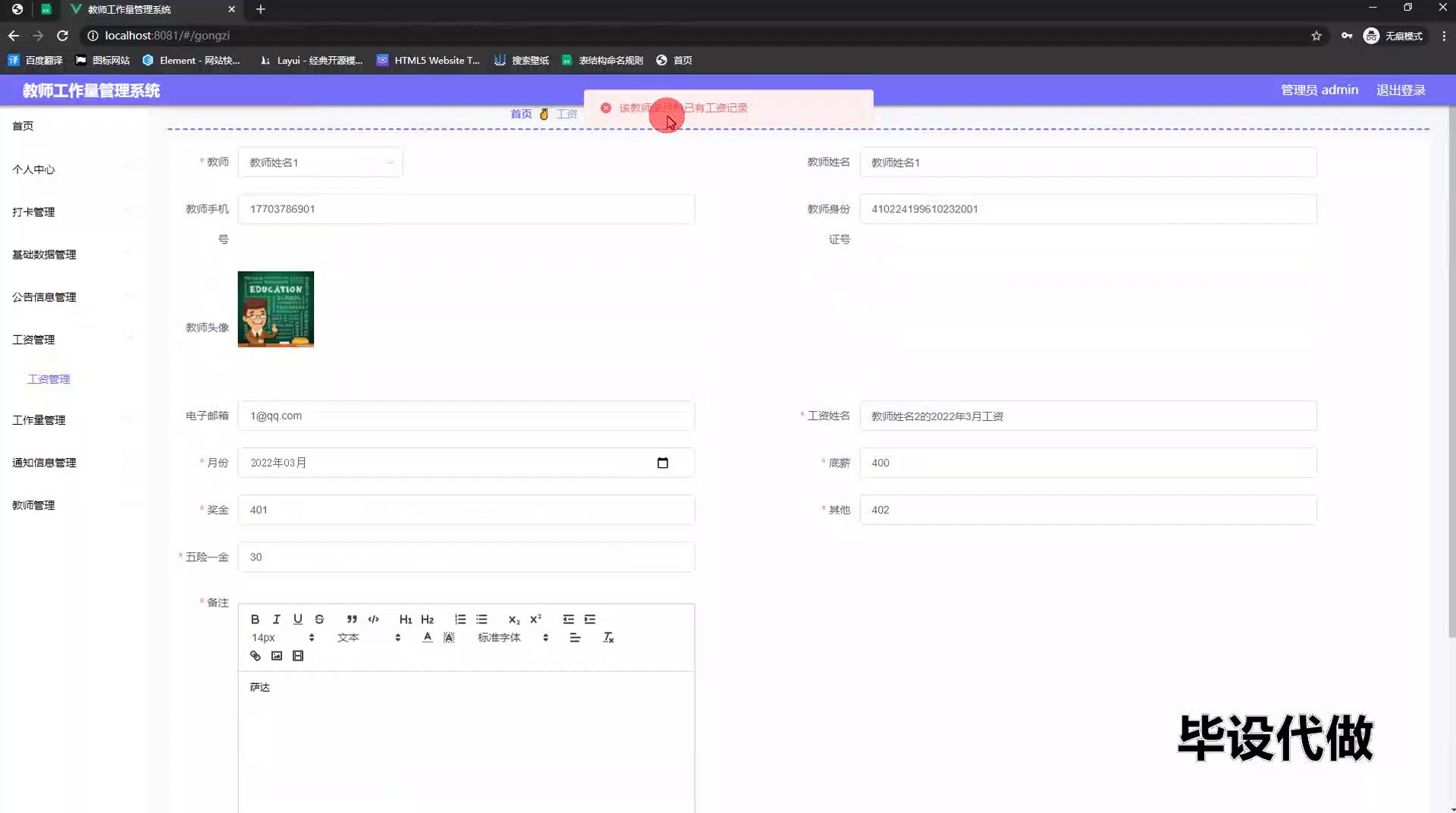
Task: Clear text formatting with Tx icon
Action: click(x=608, y=638)
